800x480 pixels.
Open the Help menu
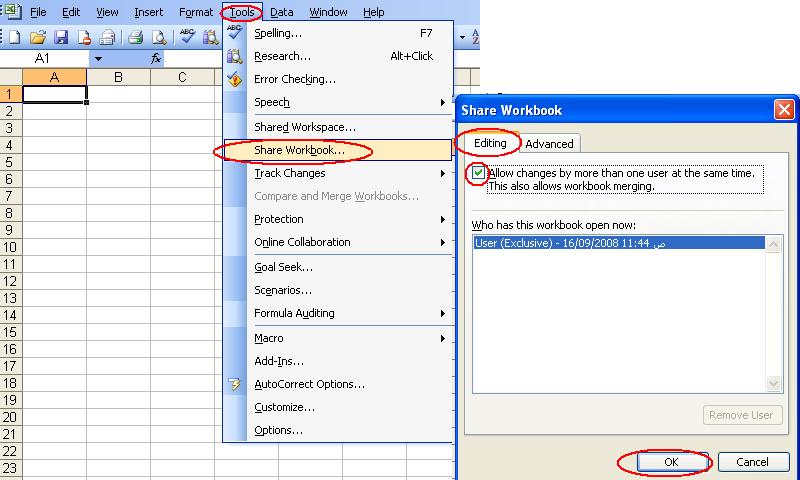[x=373, y=12]
